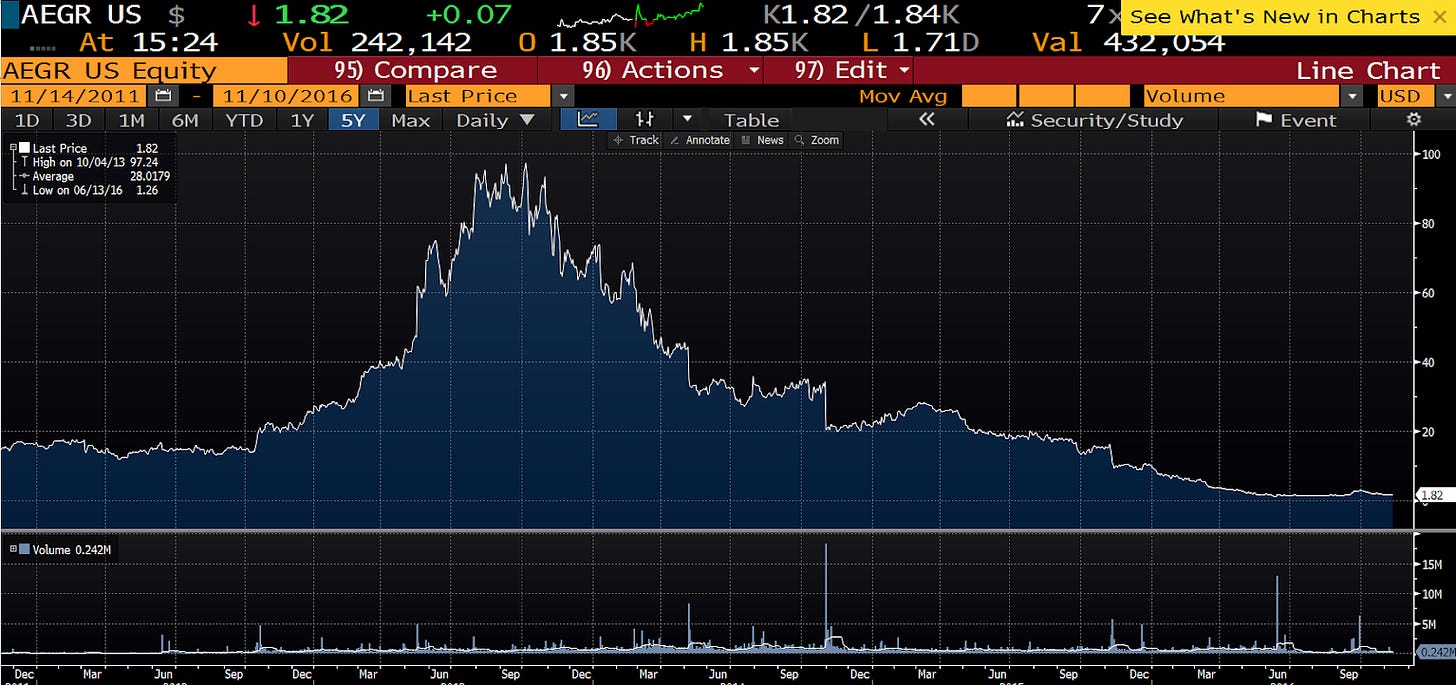Click the Volume study field box
This screenshot has width=1456, height=685.
(x=1243, y=96)
